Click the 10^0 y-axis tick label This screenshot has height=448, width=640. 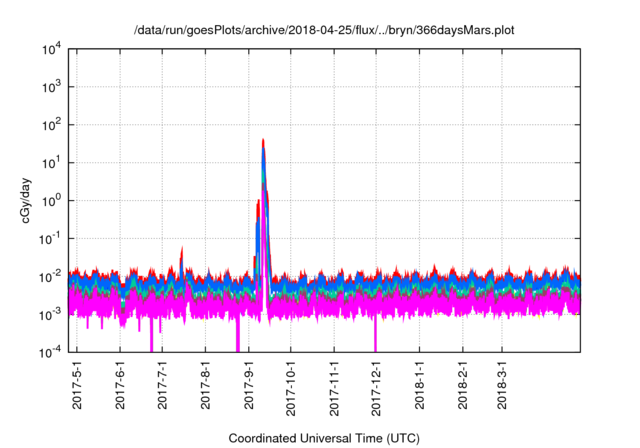pyautogui.click(x=51, y=201)
